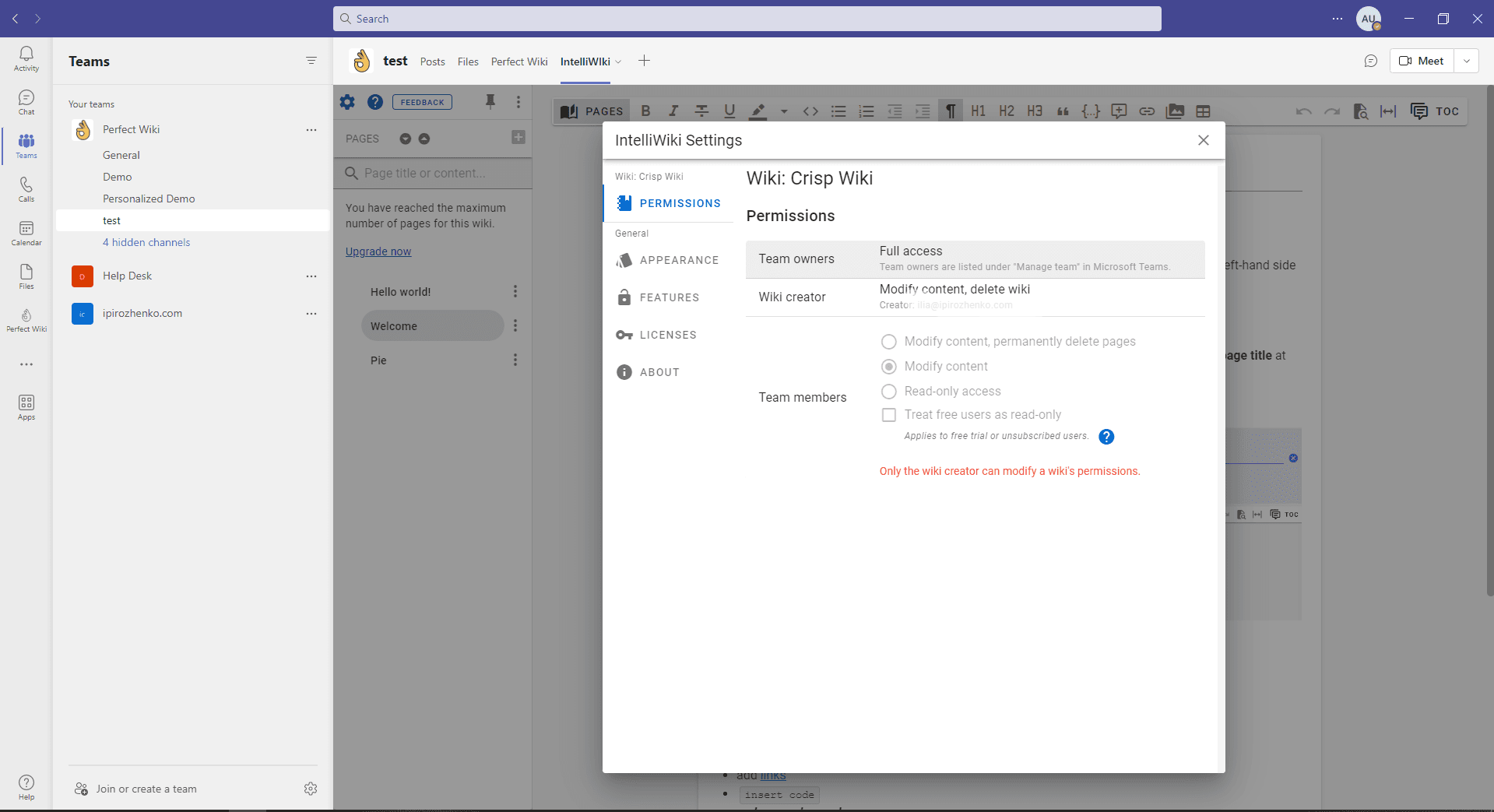Open Chat from the left rail

click(x=26, y=102)
